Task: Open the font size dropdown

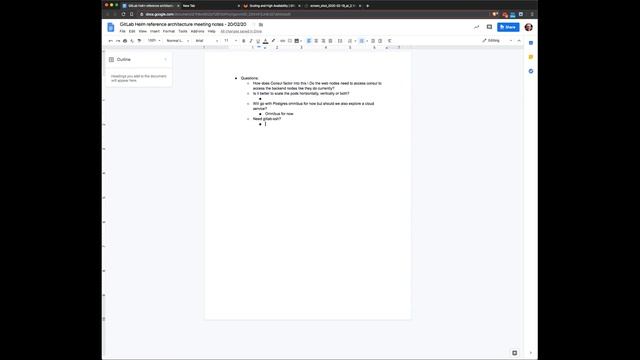Action: (x=231, y=41)
